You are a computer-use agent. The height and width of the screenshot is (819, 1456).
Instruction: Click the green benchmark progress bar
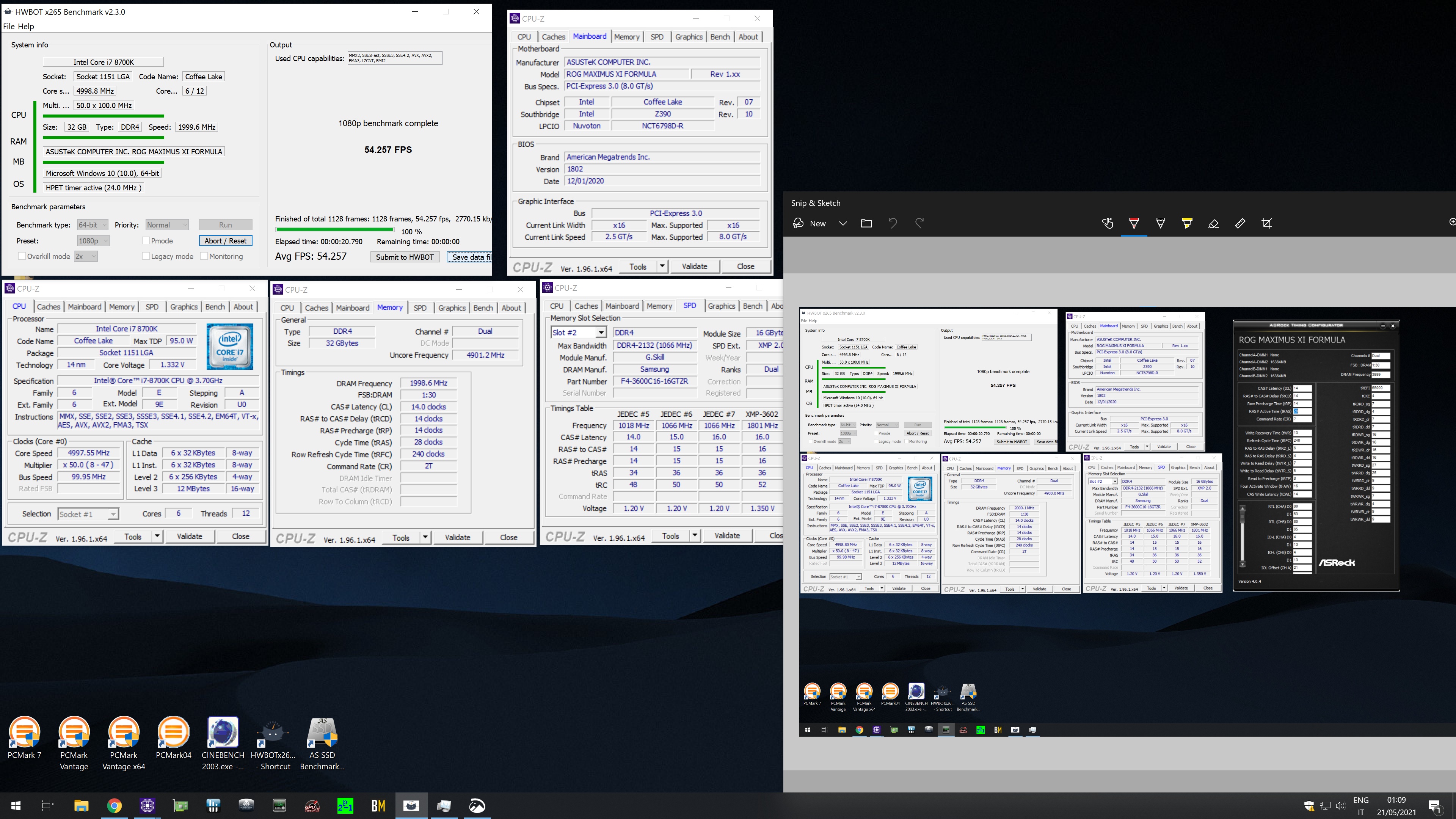pos(334,229)
